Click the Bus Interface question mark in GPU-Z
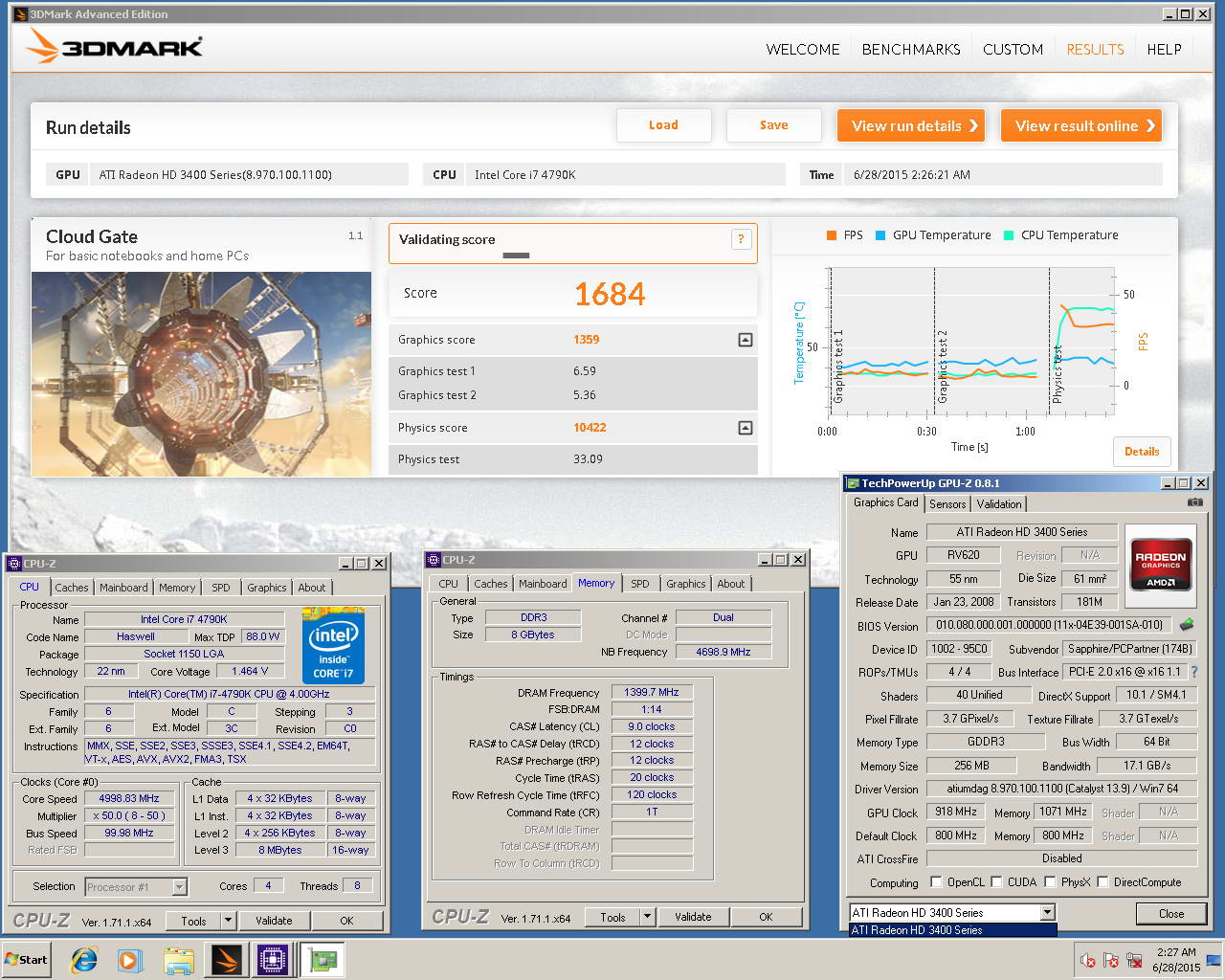 click(1194, 672)
